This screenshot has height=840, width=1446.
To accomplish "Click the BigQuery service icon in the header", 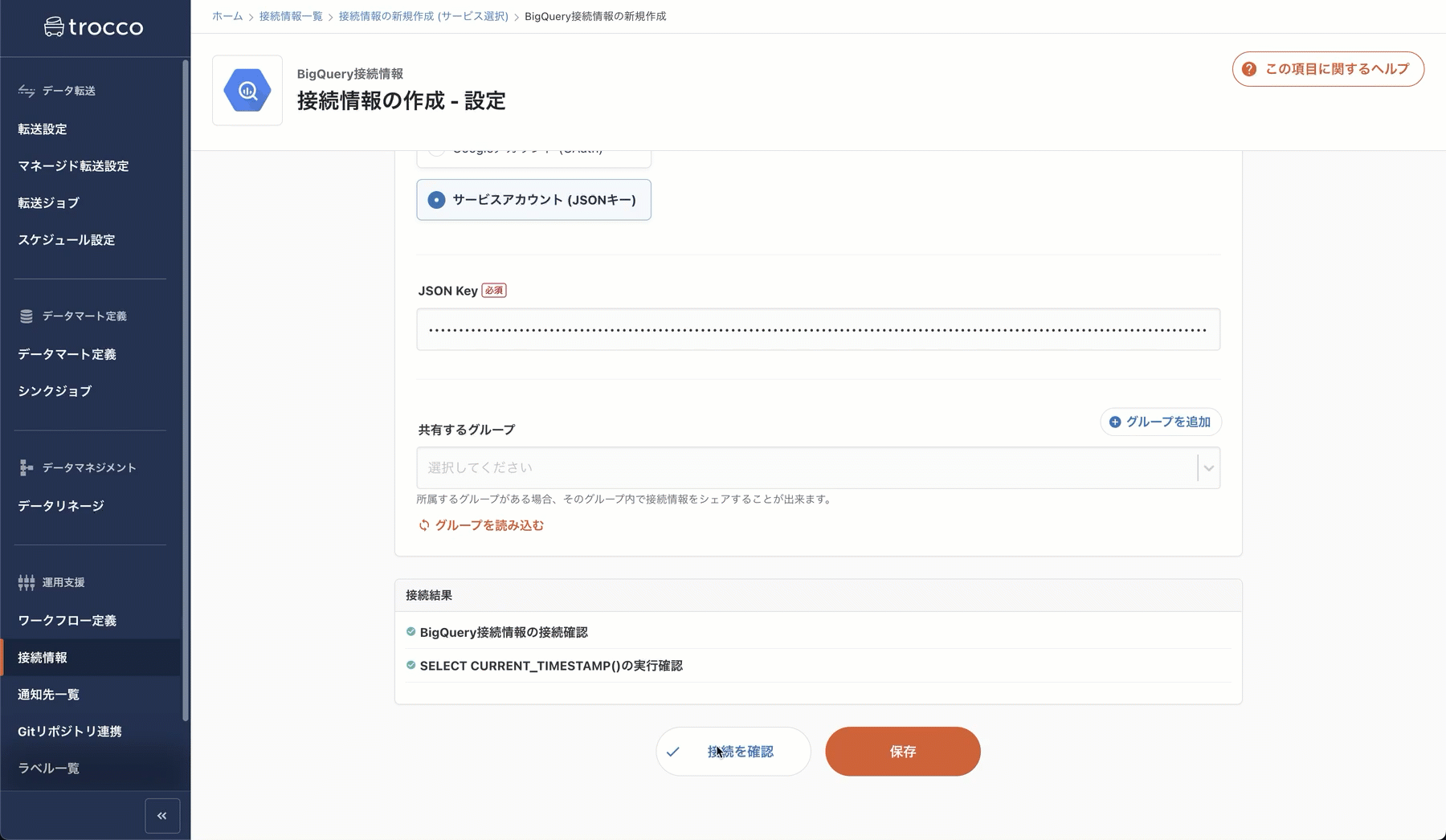I will tap(247, 90).
